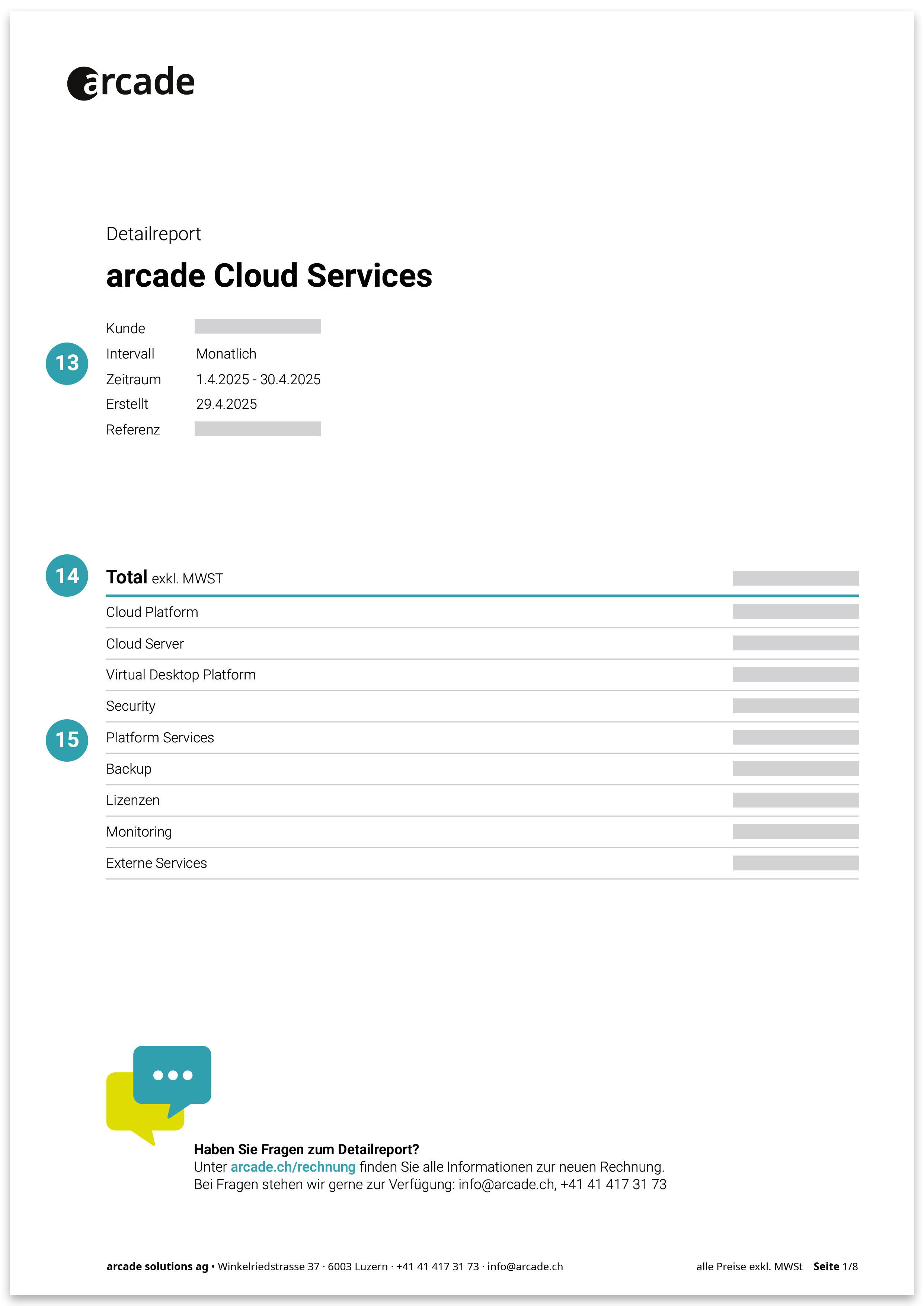Click the Kunde label

[126, 328]
